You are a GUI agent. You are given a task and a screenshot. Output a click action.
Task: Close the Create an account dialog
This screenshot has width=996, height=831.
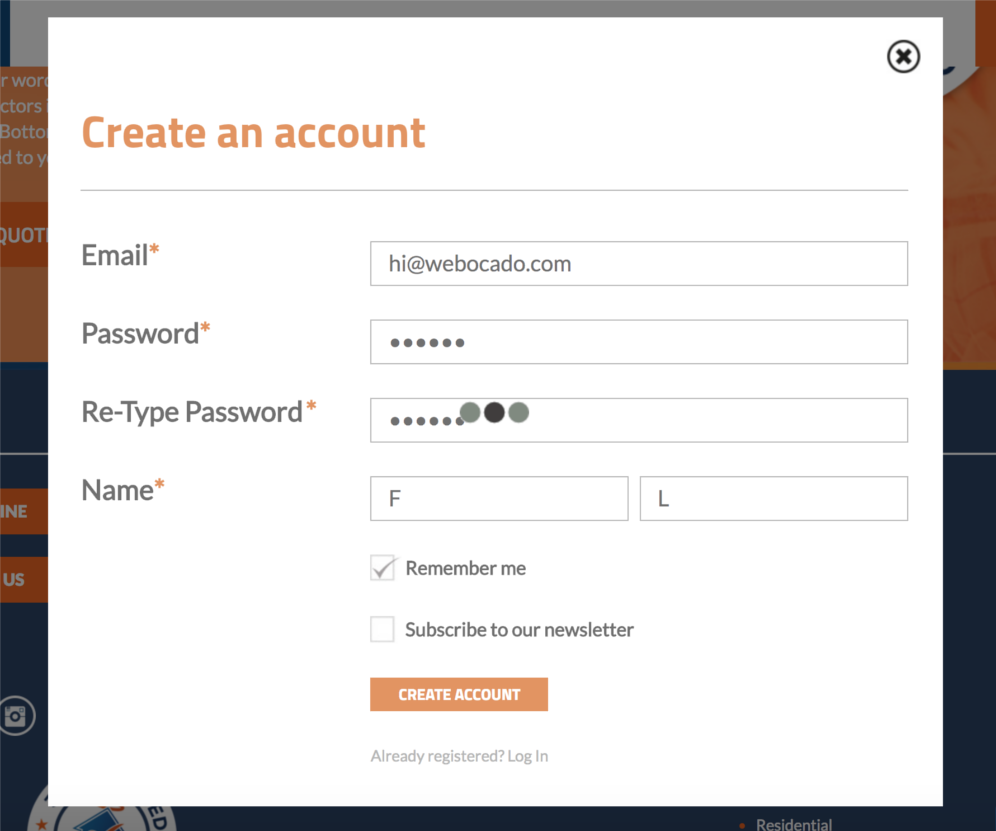pos(903,57)
